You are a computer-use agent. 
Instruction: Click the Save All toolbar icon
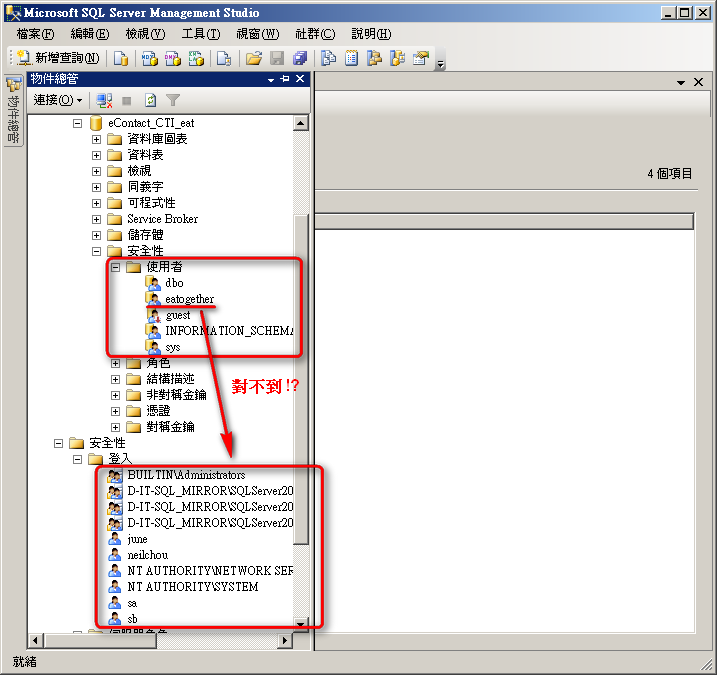(x=300, y=58)
